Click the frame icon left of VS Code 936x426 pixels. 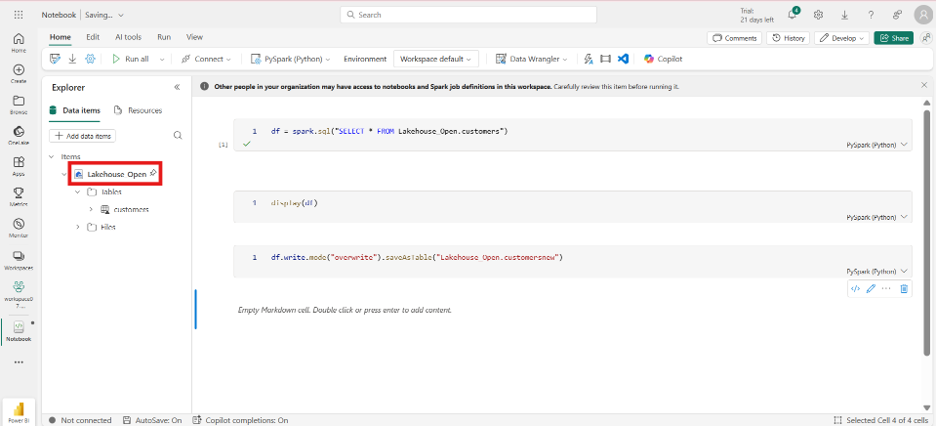coord(606,59)
